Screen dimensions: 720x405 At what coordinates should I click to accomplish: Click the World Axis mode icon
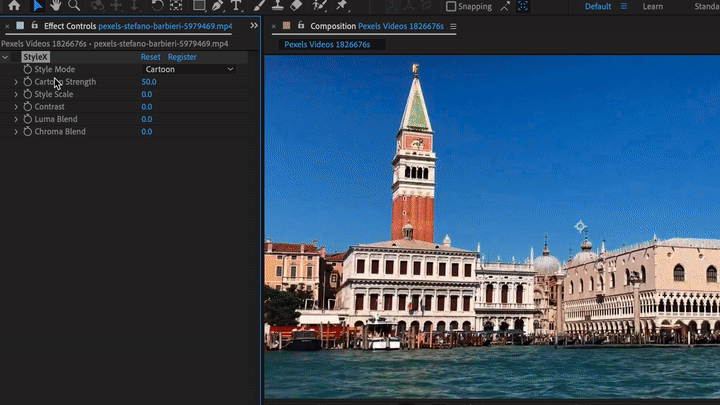pos(409,6)
